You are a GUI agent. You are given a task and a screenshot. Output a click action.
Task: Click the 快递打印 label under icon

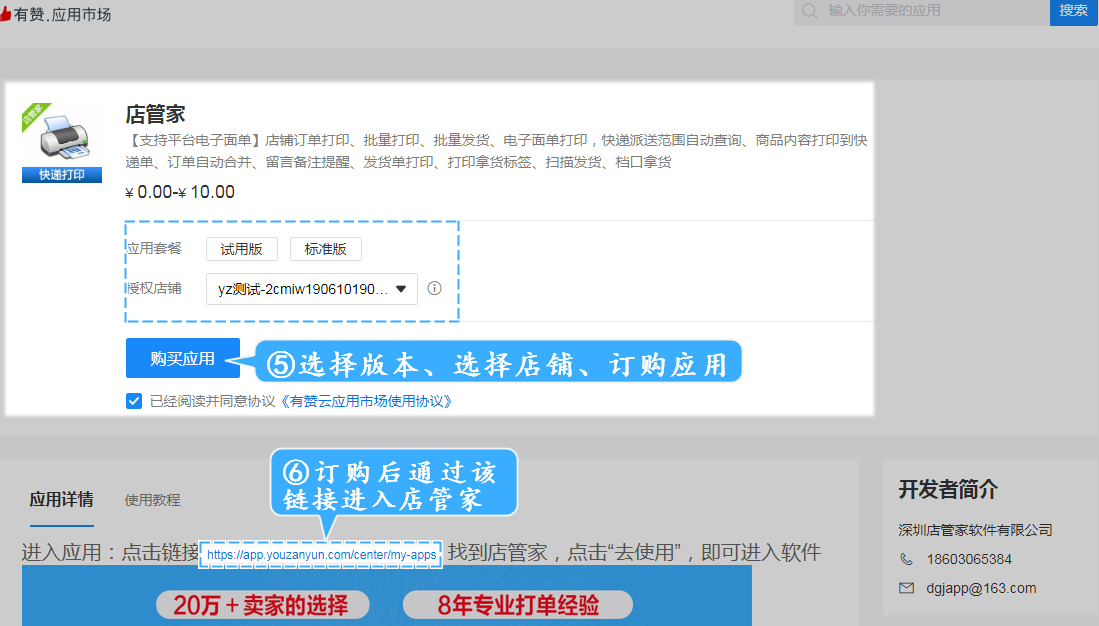tap(62, 175)
